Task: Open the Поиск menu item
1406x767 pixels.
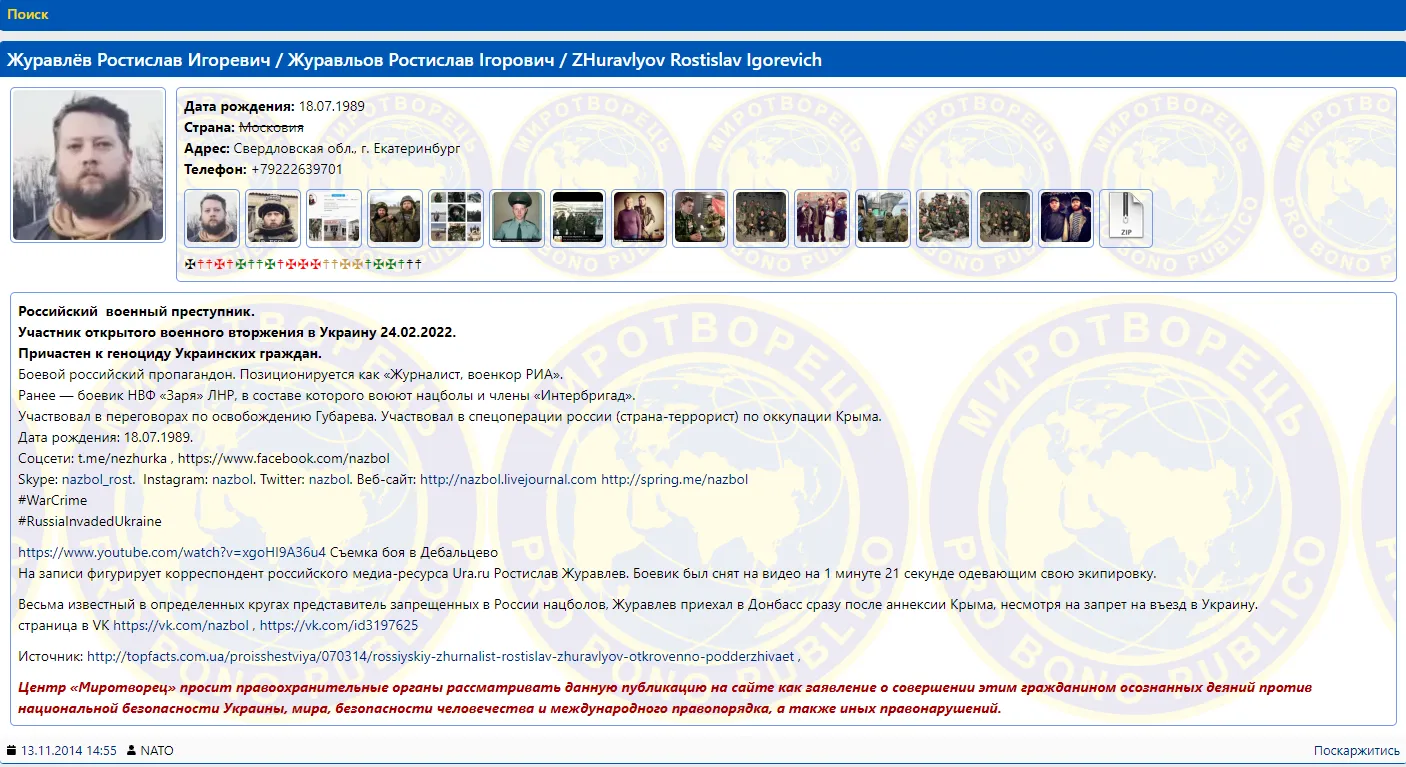Action: 28,14
